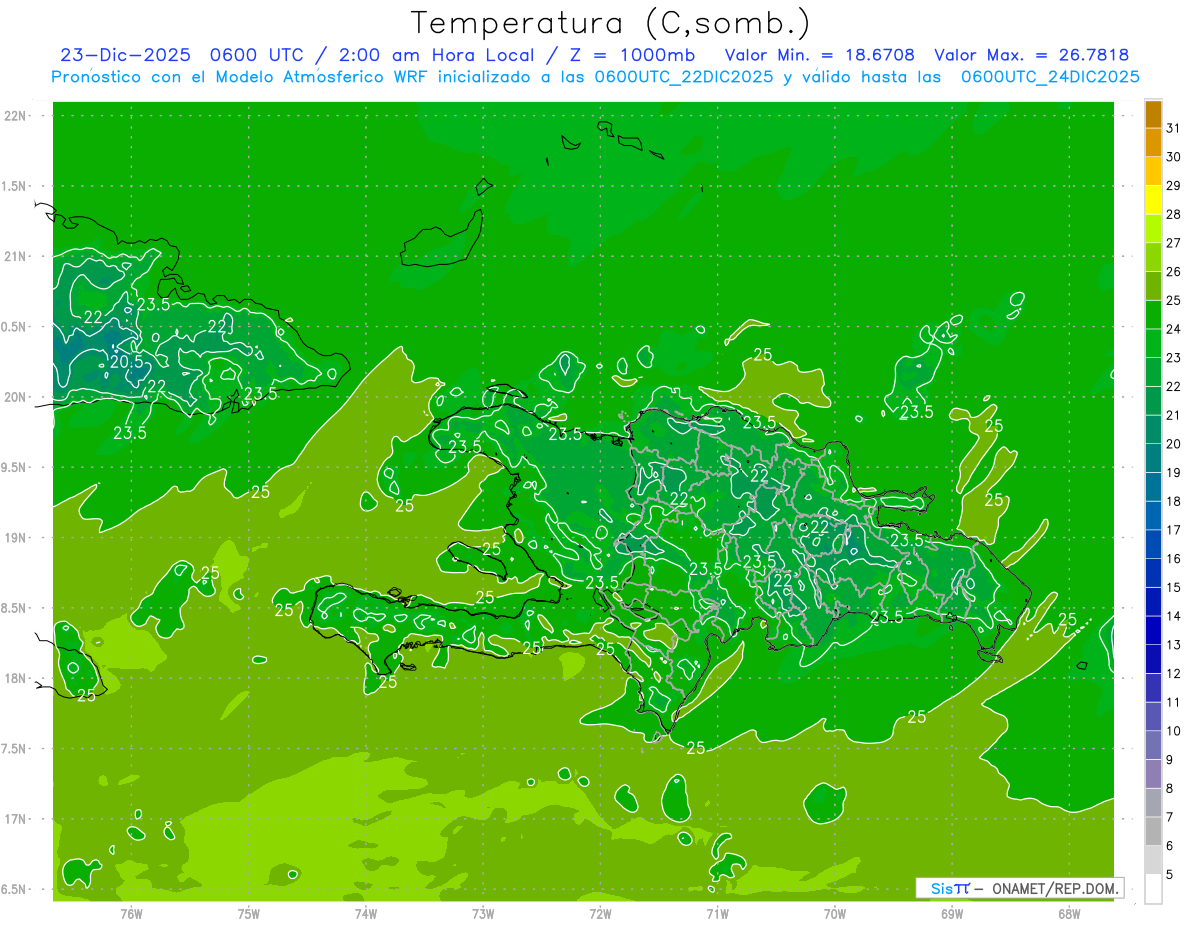The height and width of the screenshot is (927, 1200).
Task: Click the "17N" latitude axis label
Action: [x=15, y=819]
